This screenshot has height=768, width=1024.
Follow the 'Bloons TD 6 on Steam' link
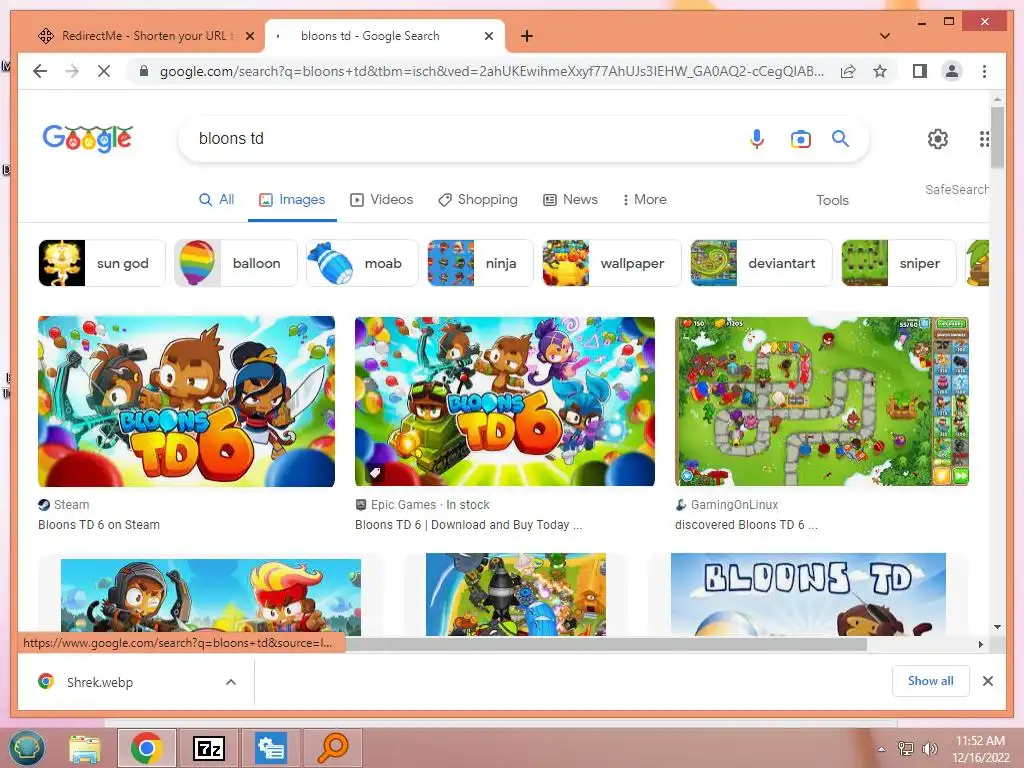pyautogui.click(x=99, y=524)
